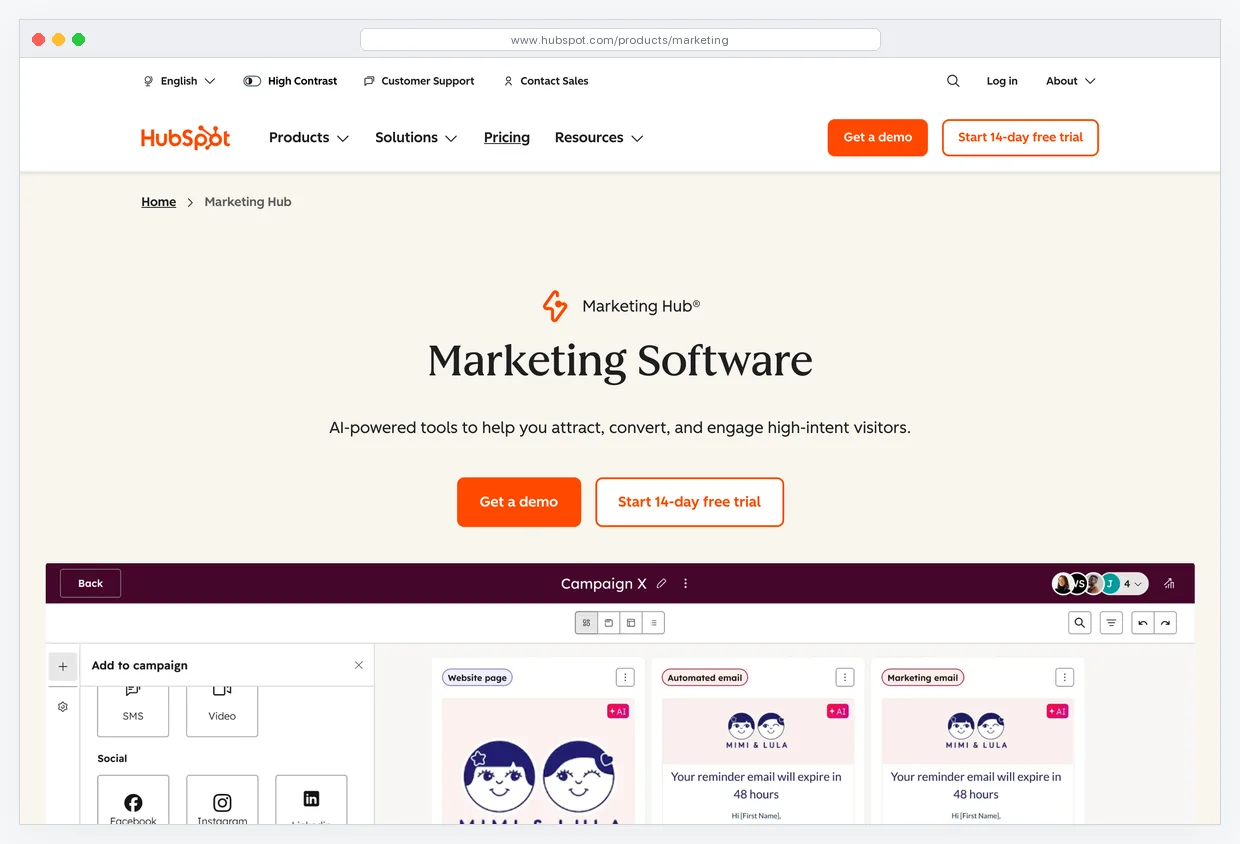Open Customer Support link
The image size is (1240, 844).
pos(419,81)
